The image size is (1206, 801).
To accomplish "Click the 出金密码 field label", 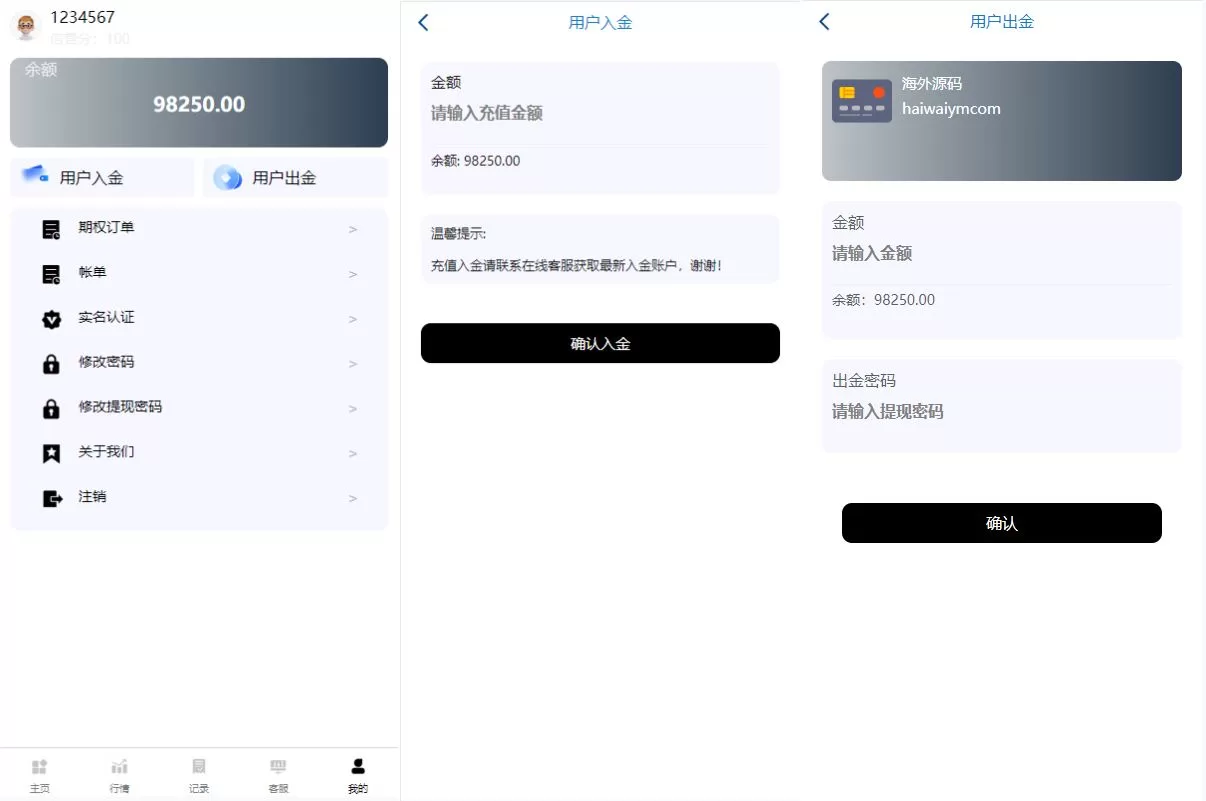I will (864, 381).
